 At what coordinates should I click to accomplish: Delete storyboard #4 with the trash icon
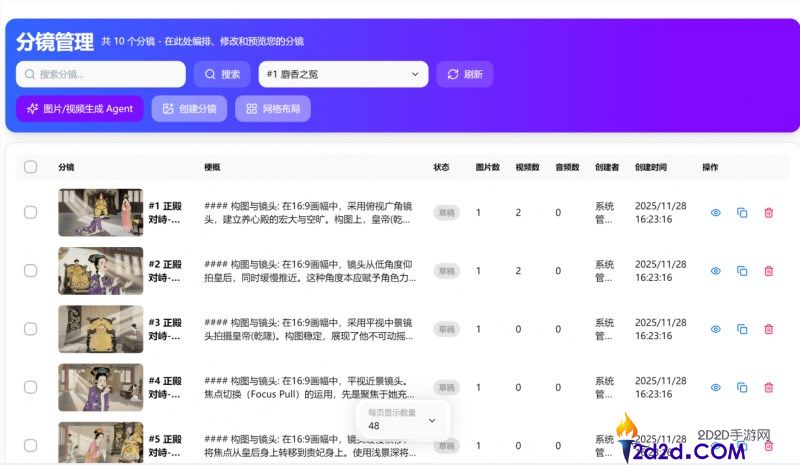(x=769, y=387)
